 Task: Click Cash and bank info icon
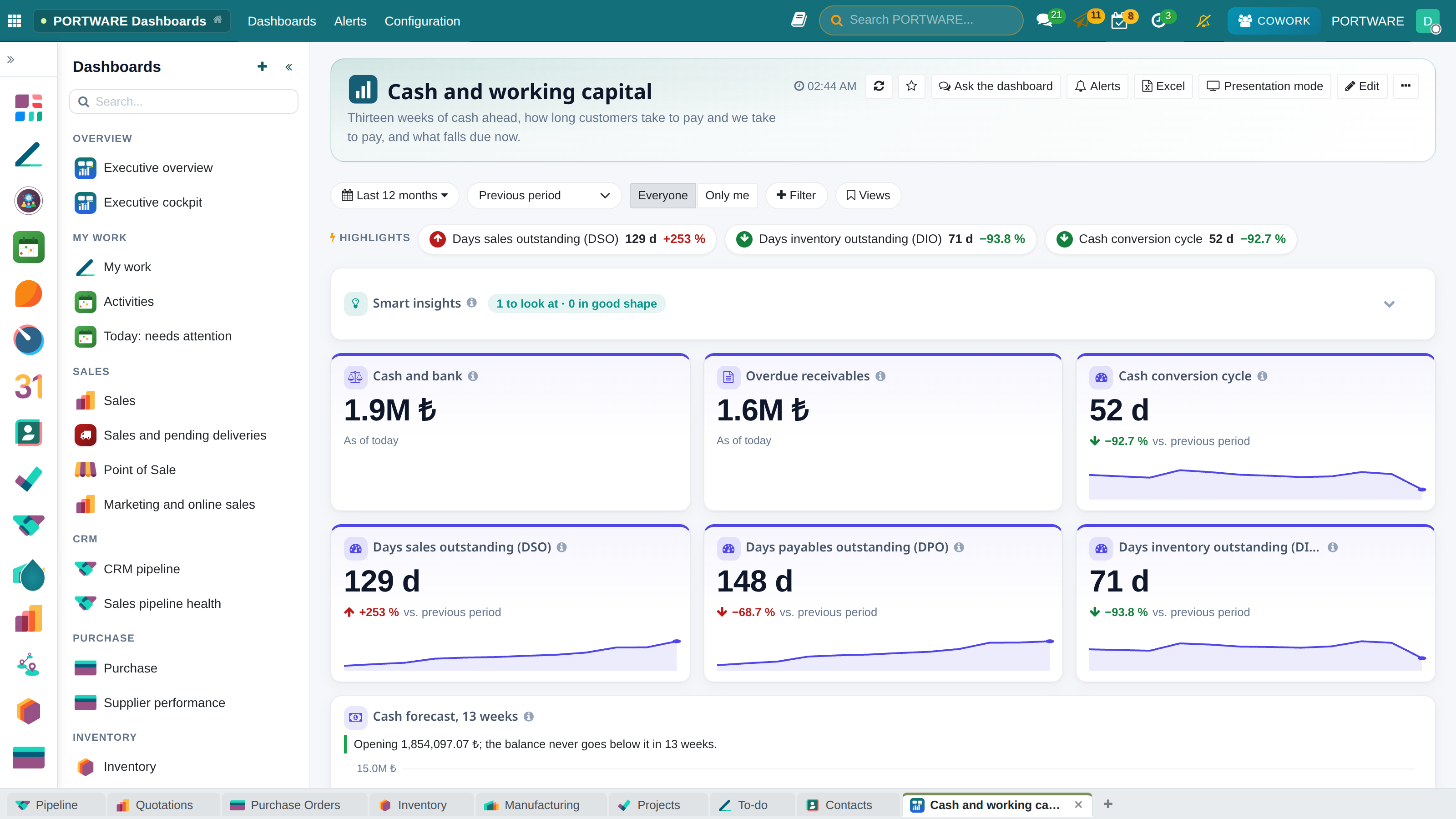(473, 376)
